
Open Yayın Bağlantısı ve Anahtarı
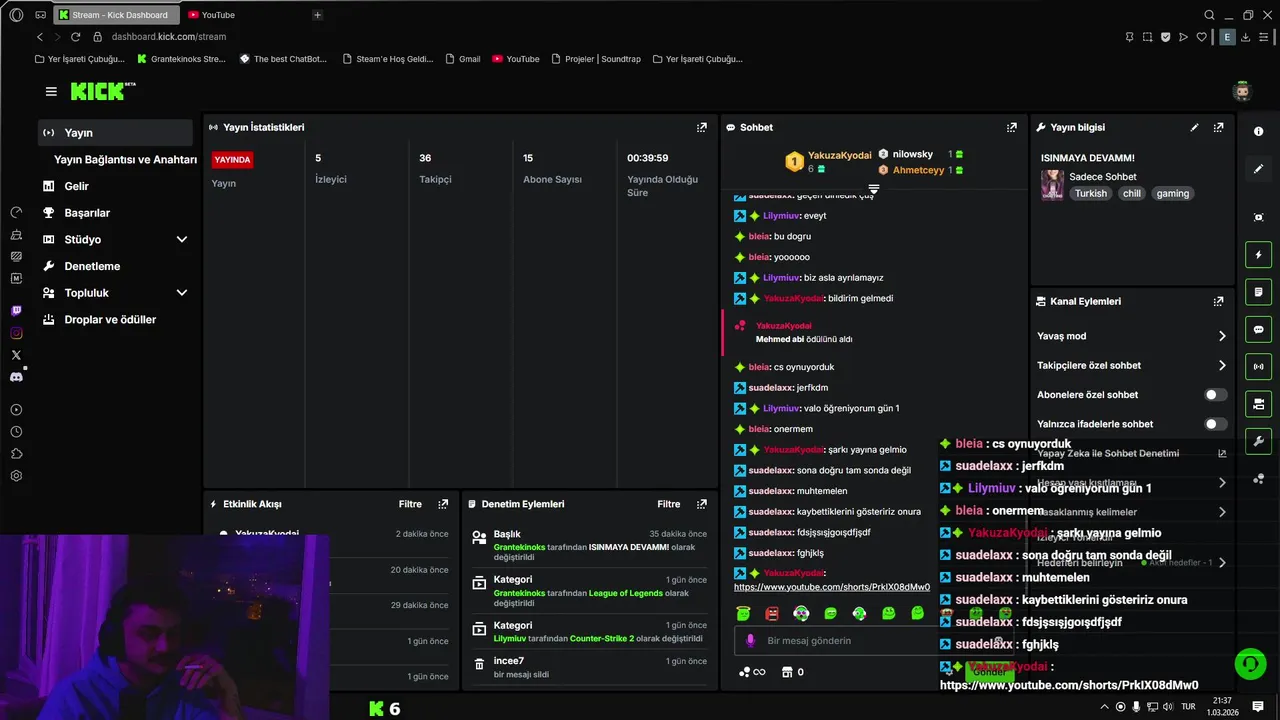coord(125,160)
